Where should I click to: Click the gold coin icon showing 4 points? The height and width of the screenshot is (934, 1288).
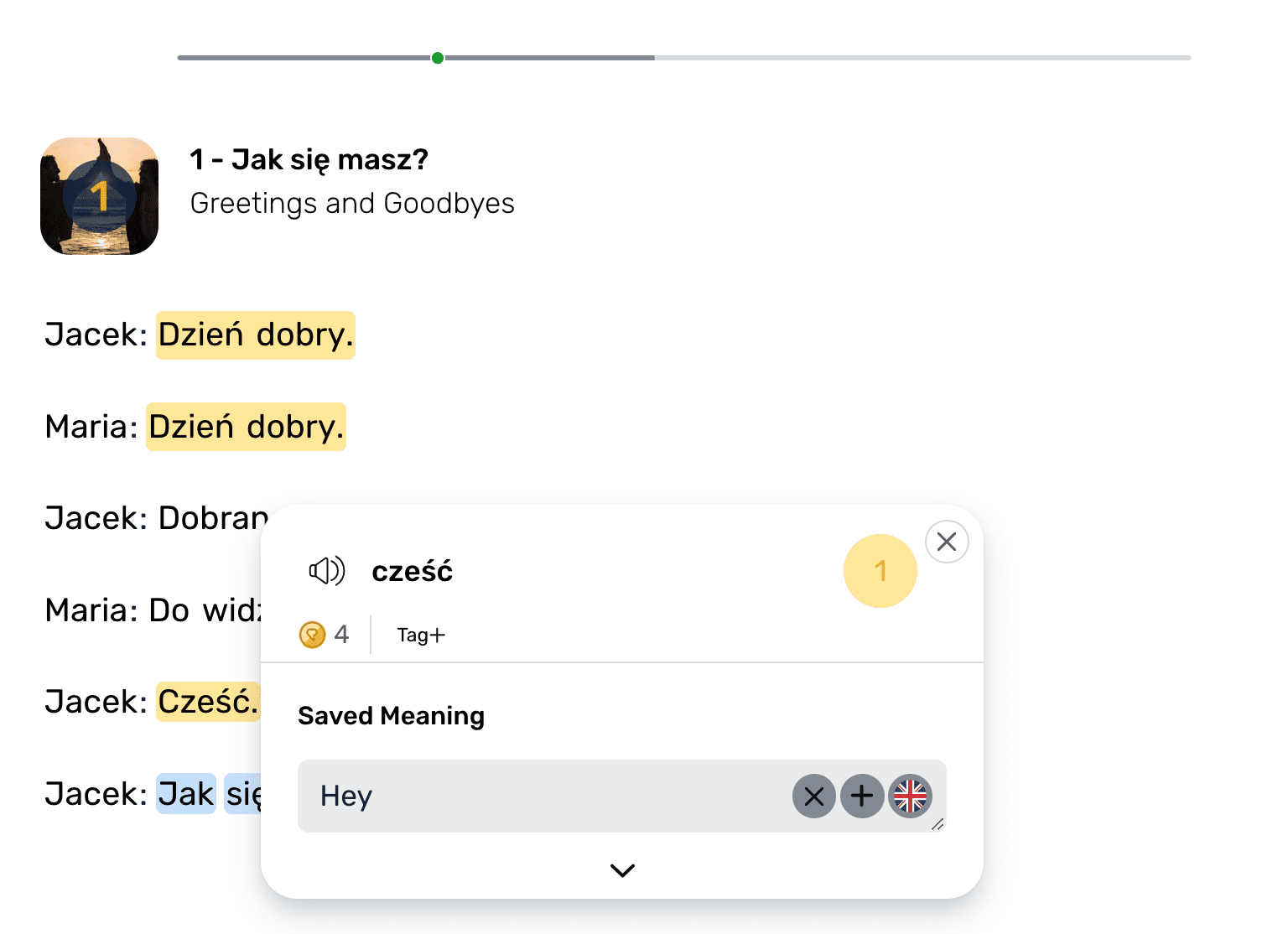tap(313, 635)
